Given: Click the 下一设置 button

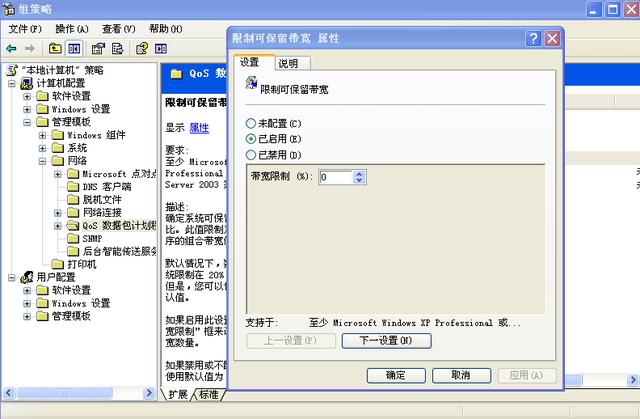Looking at the screenshot, I should [x=385, y=341].
